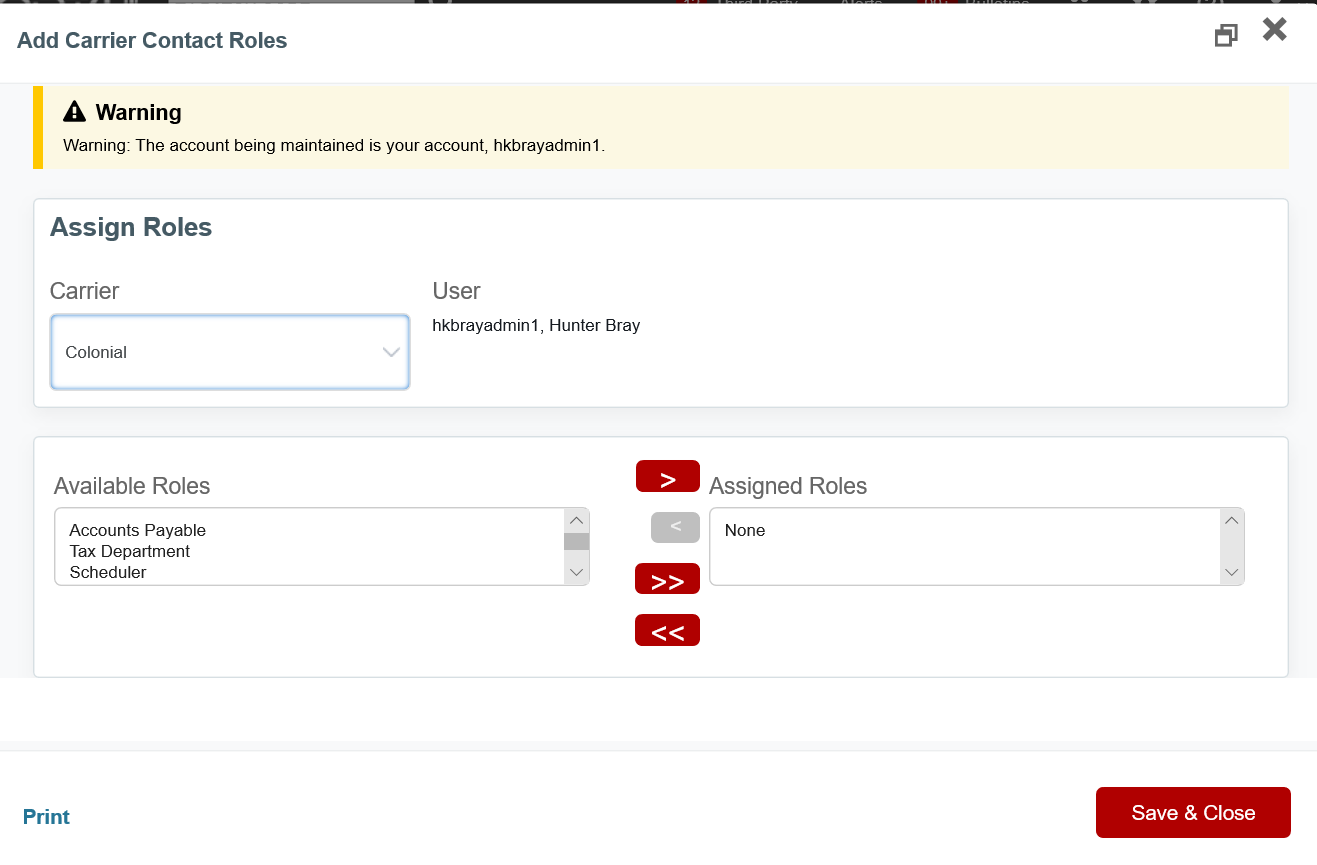The height and width of the screenshot is (865, 1317).
Task: Click the pop-out window icon in the header
Action: click(1226, 34)
